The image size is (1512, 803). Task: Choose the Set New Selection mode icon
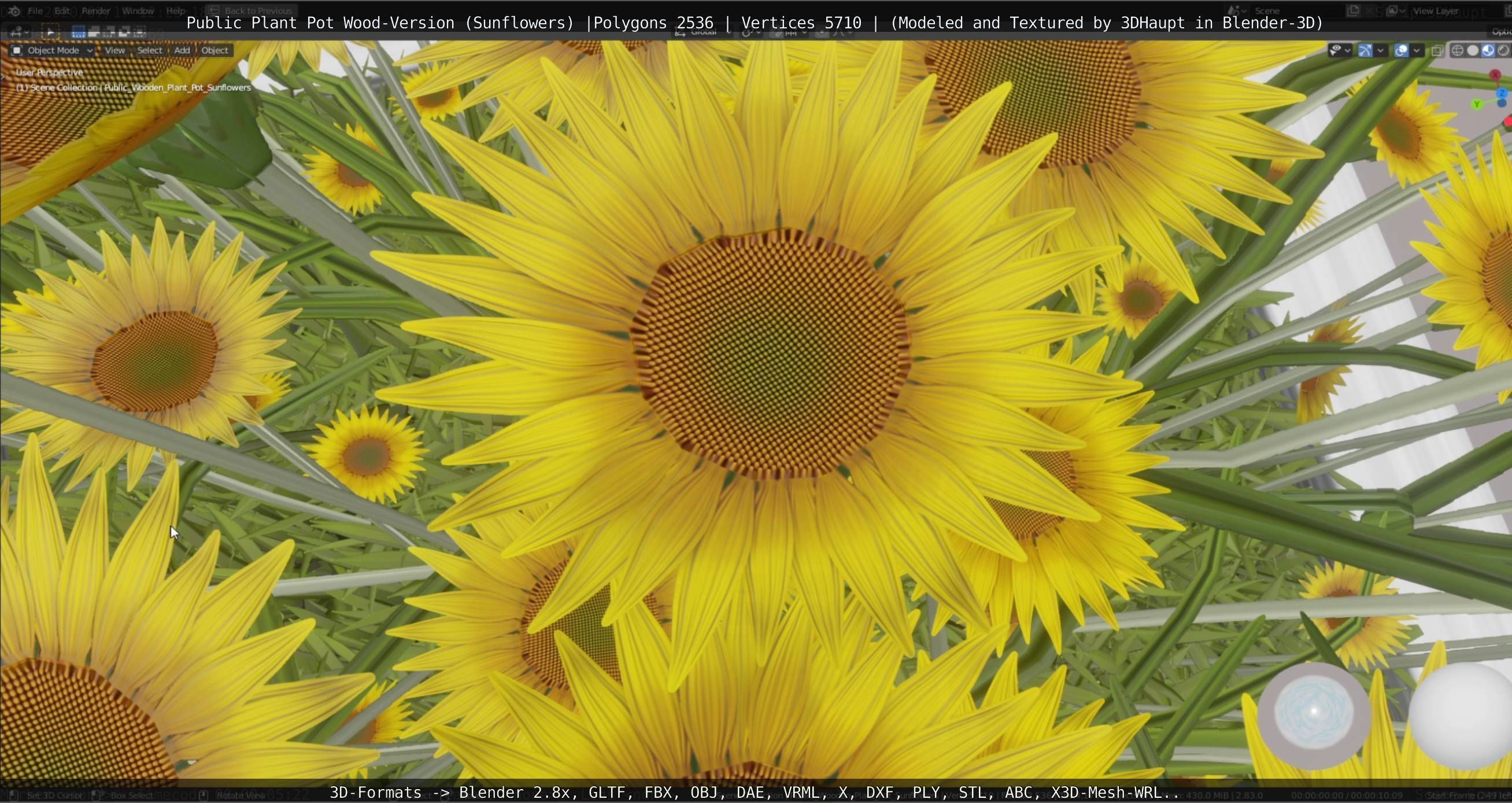click(x=78, y=32)
